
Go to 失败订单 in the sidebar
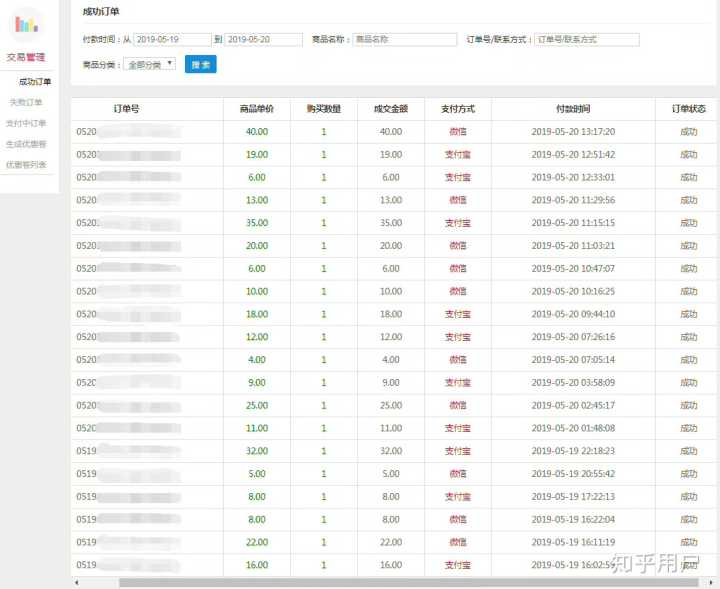click(x=26, y=102)
